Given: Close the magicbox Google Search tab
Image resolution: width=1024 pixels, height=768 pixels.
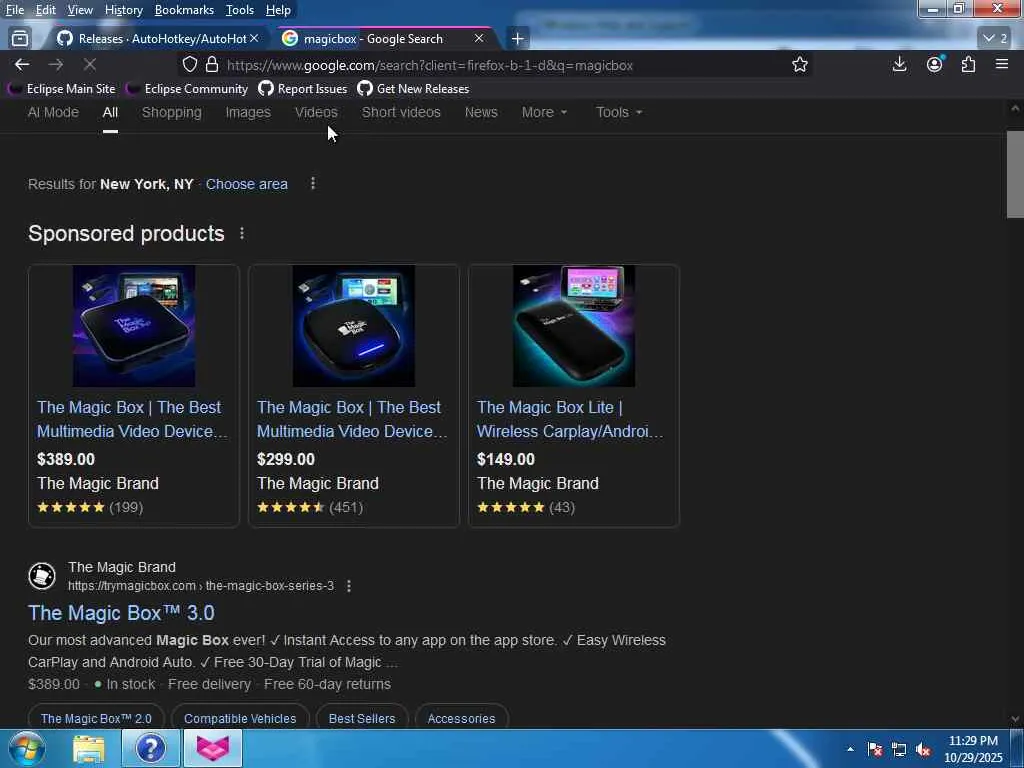Looking at the screenshot, I should coord(479,39).
